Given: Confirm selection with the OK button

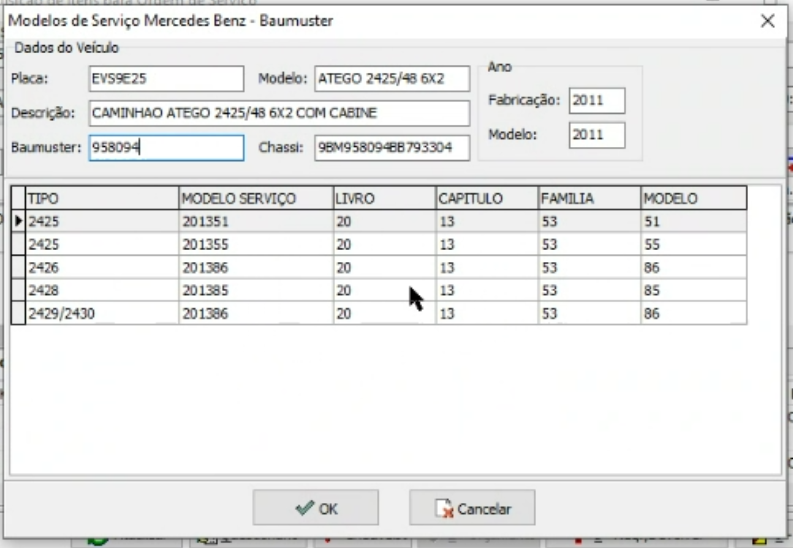Looking at the screenshot, I should [316, 508].
